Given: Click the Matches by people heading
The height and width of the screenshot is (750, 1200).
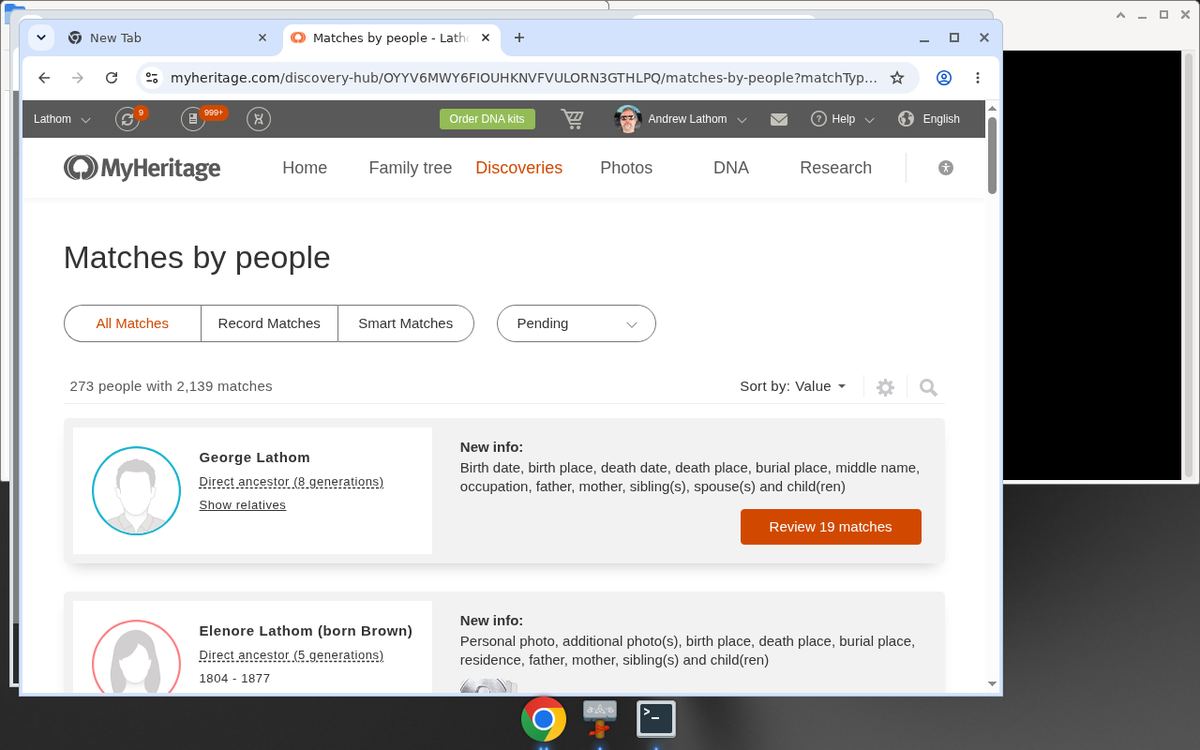Looking at the screenshot, I should tap(197, 257).
